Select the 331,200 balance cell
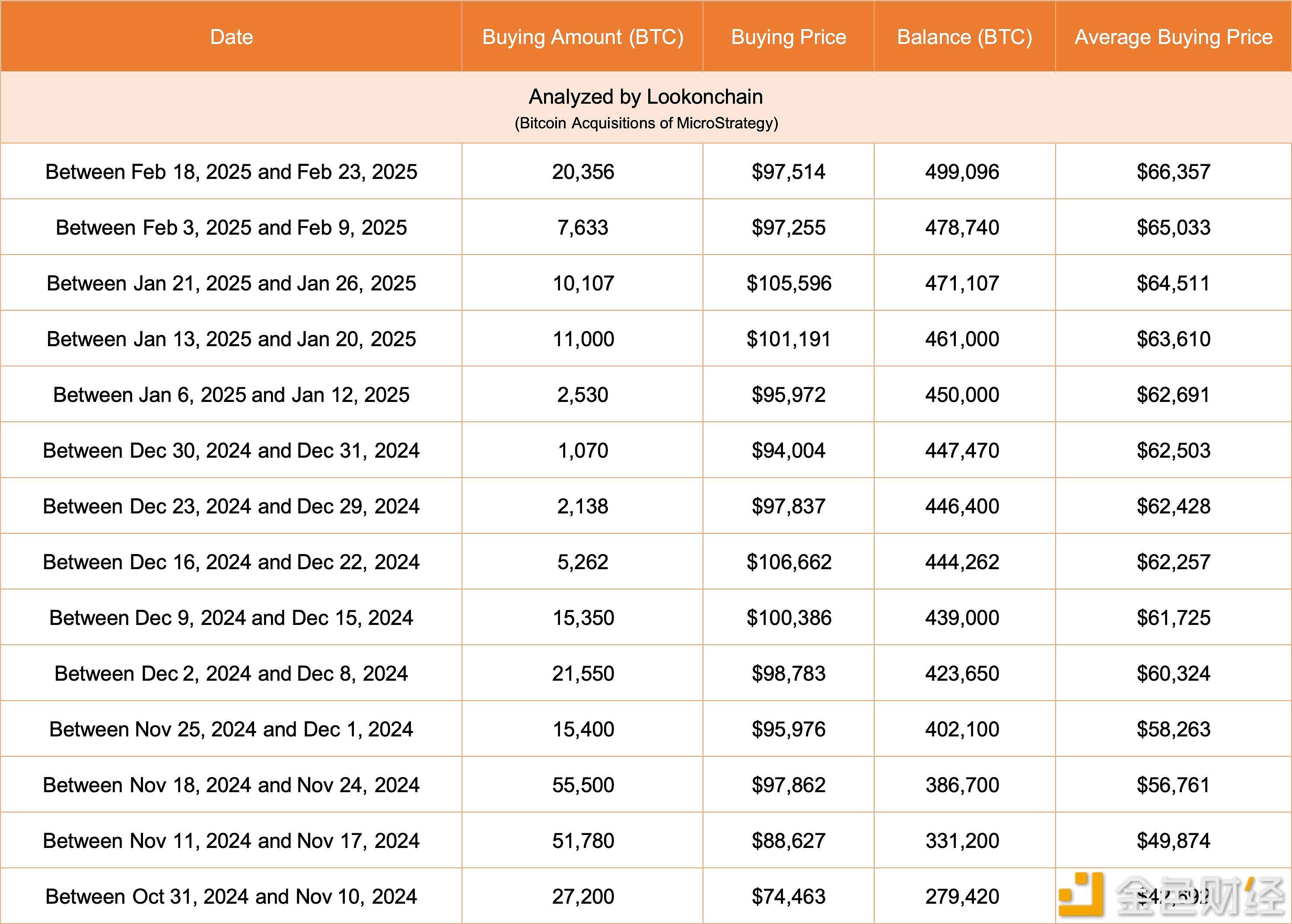 (x=964, y=840)
